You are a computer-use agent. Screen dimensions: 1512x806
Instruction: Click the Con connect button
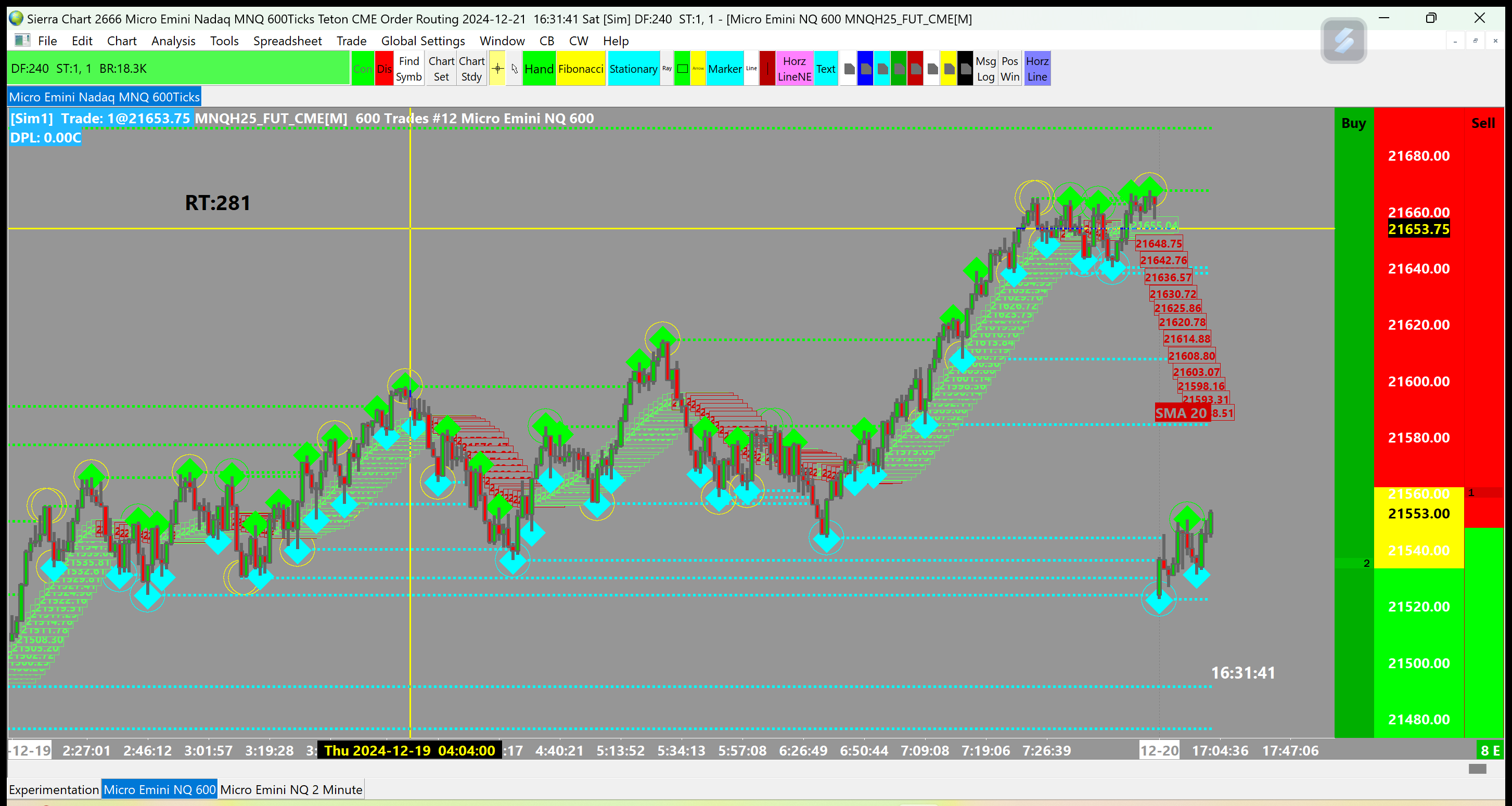363,69
